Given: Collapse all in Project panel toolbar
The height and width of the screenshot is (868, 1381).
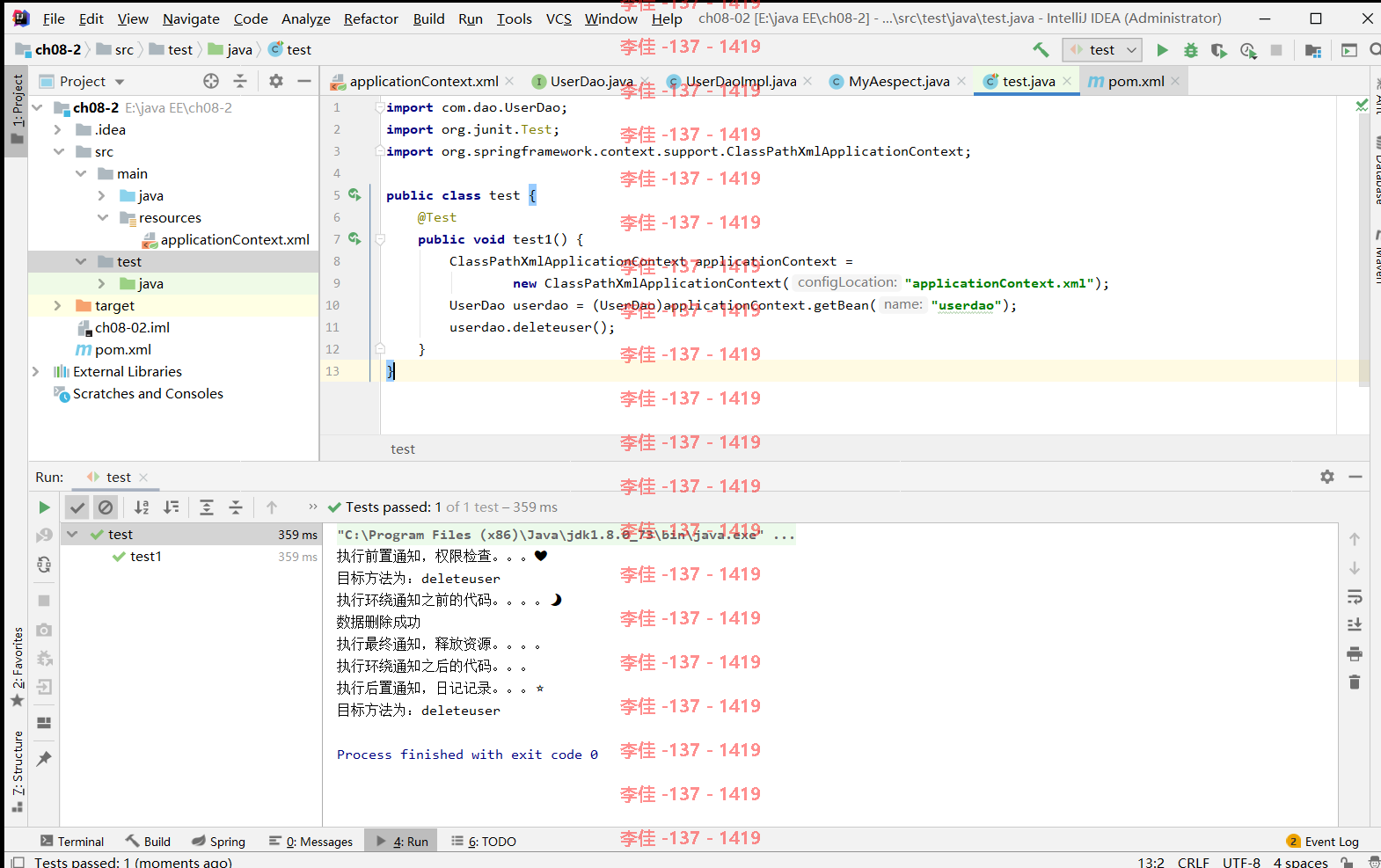Looking at the screenshot, I should [x=240, y=81].
